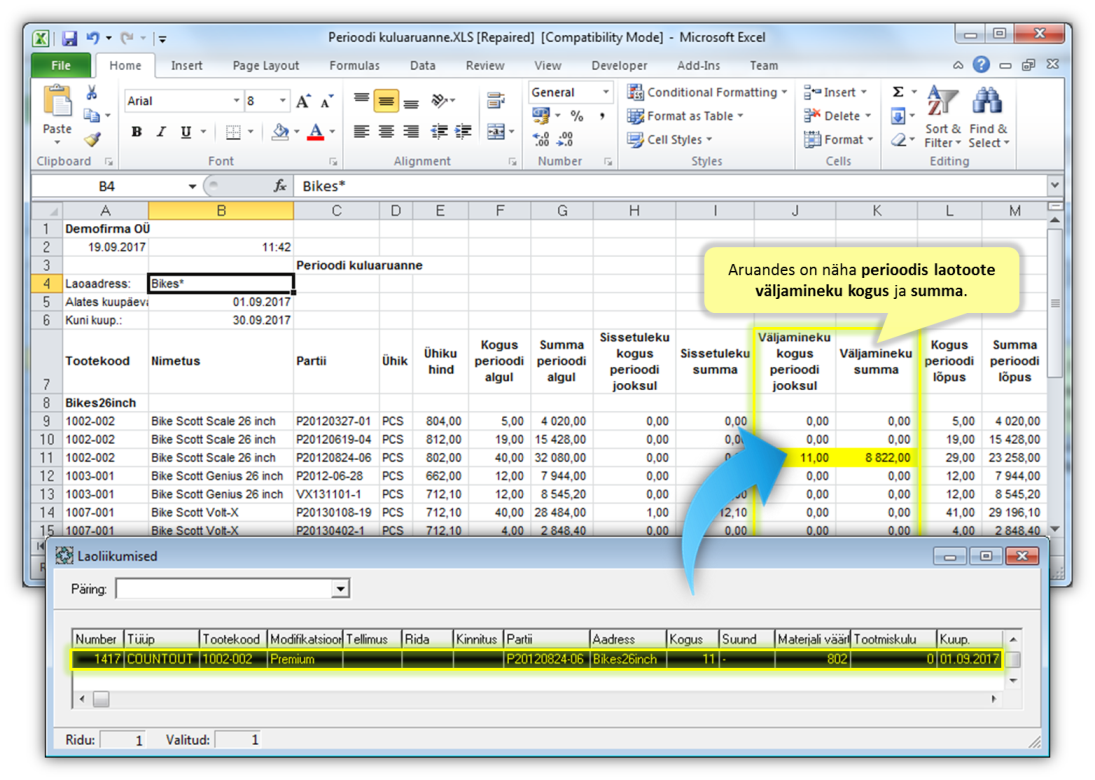The image size is (1095, 780).
Task: Click Increase Decimal icon
Action: coord(541,140)
